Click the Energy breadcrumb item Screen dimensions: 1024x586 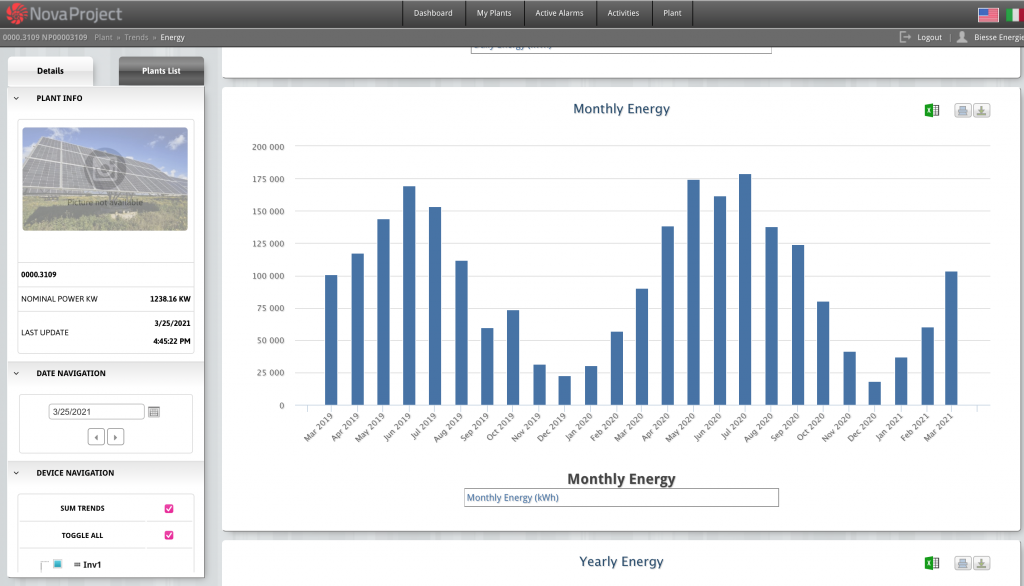point(172,37)
